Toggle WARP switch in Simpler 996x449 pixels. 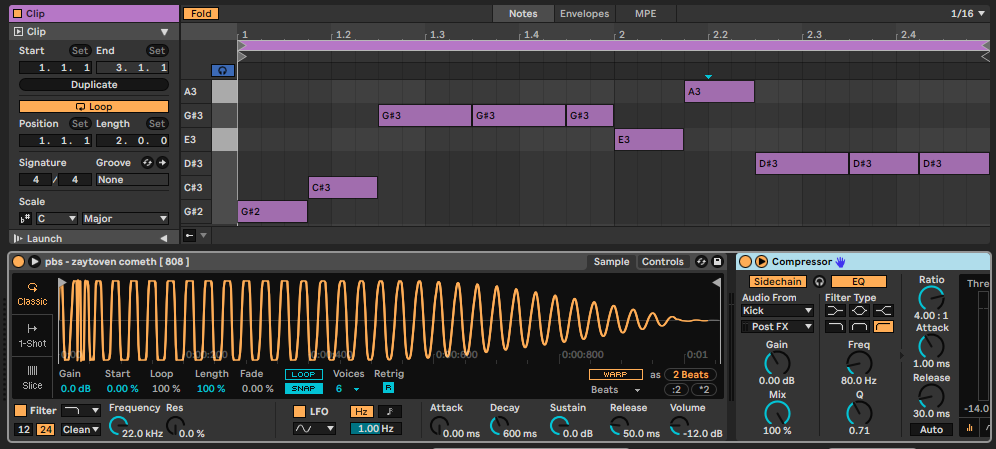tap(616, 375)
